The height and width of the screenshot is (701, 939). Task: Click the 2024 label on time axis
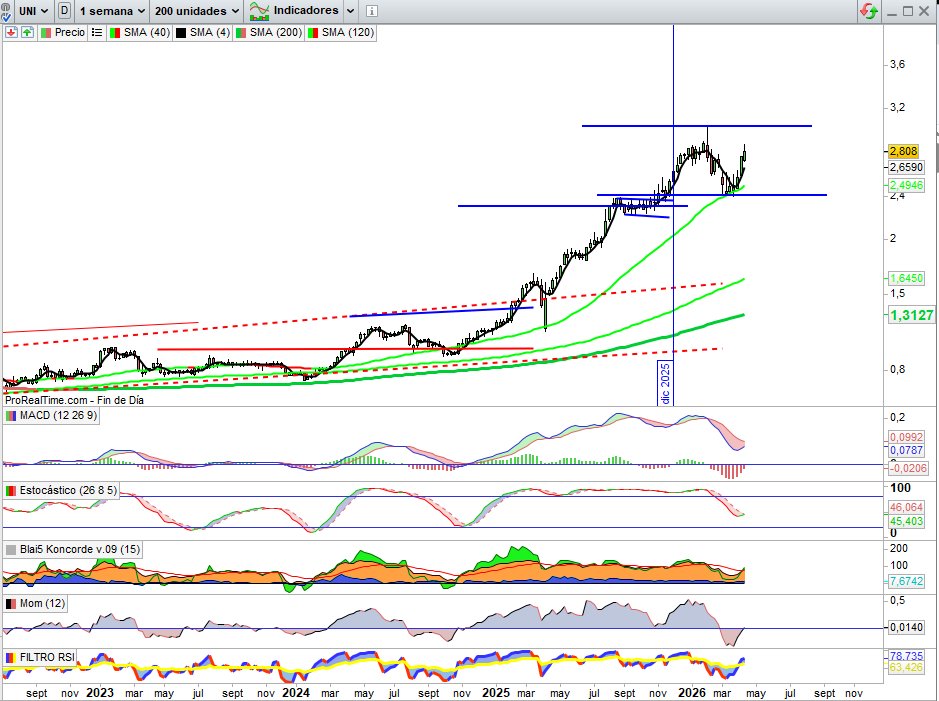point(296,693)
